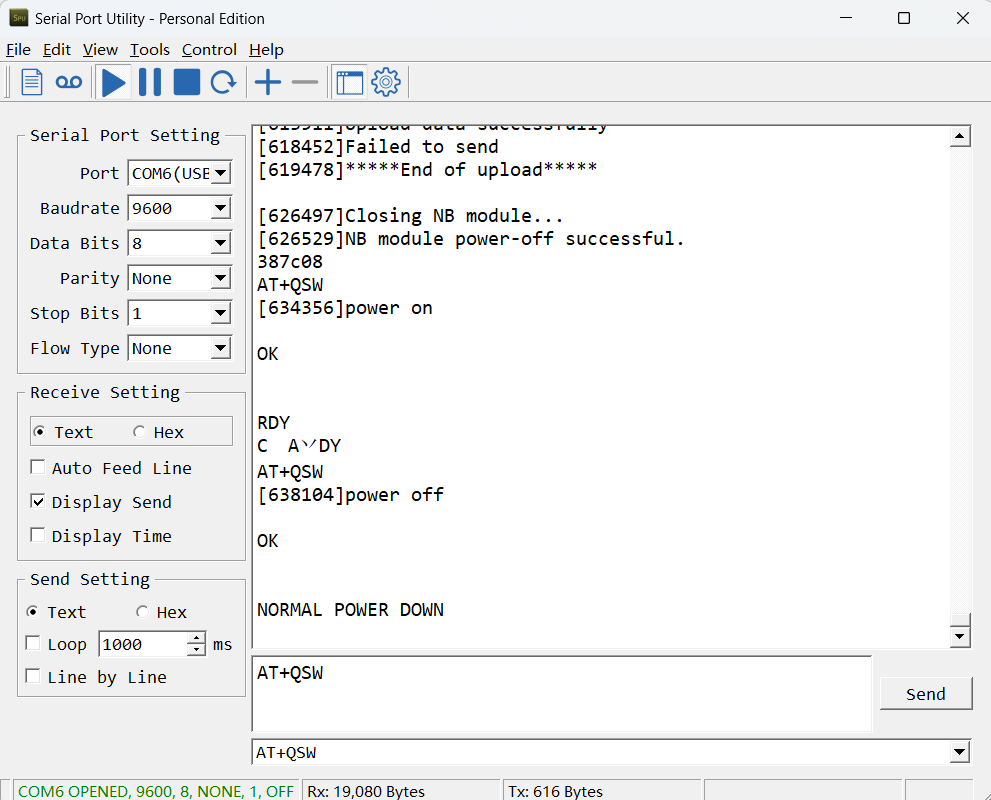This screenshot has height=800, width=991.
Task: Click the receive log scrollbar thumb
Action: point(960,619)
